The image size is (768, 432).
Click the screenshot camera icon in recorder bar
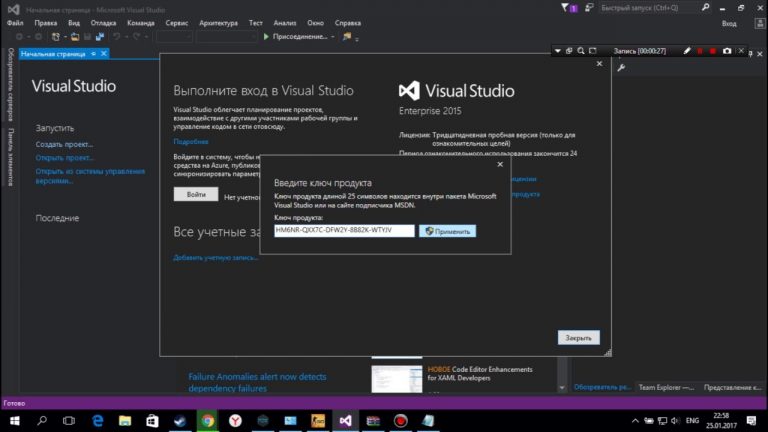[x=727, y=51]
